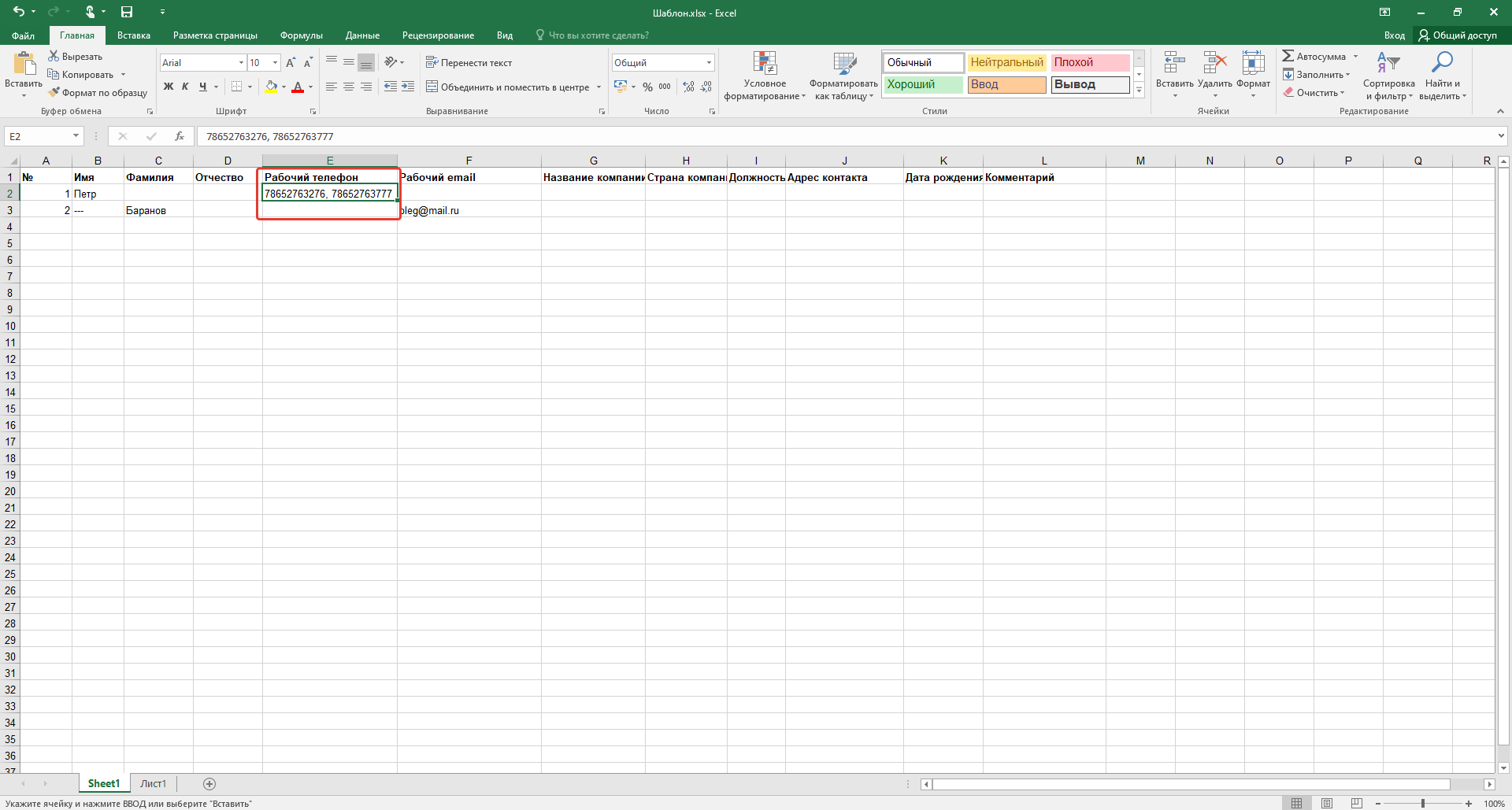
Task: Click Копировать button
Action: tap(81, 75)
